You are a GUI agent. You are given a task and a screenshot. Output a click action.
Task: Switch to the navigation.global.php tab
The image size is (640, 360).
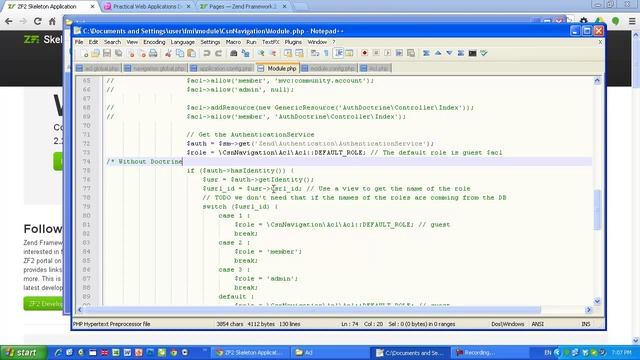coord(155,68)
